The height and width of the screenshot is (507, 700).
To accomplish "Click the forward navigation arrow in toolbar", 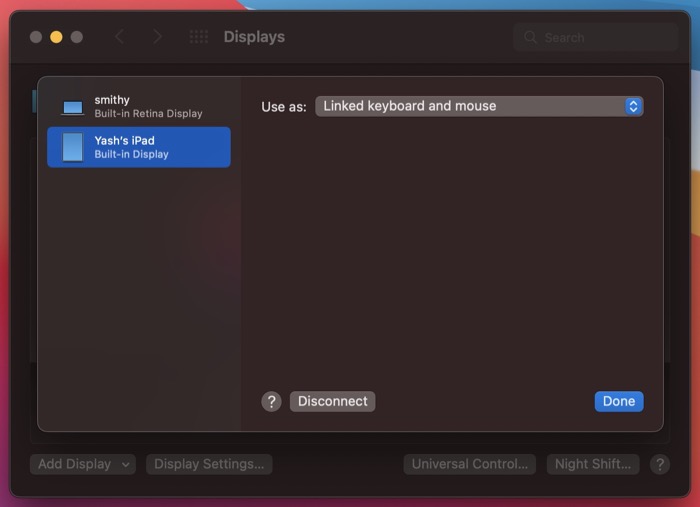I will (x=157, y=37).
